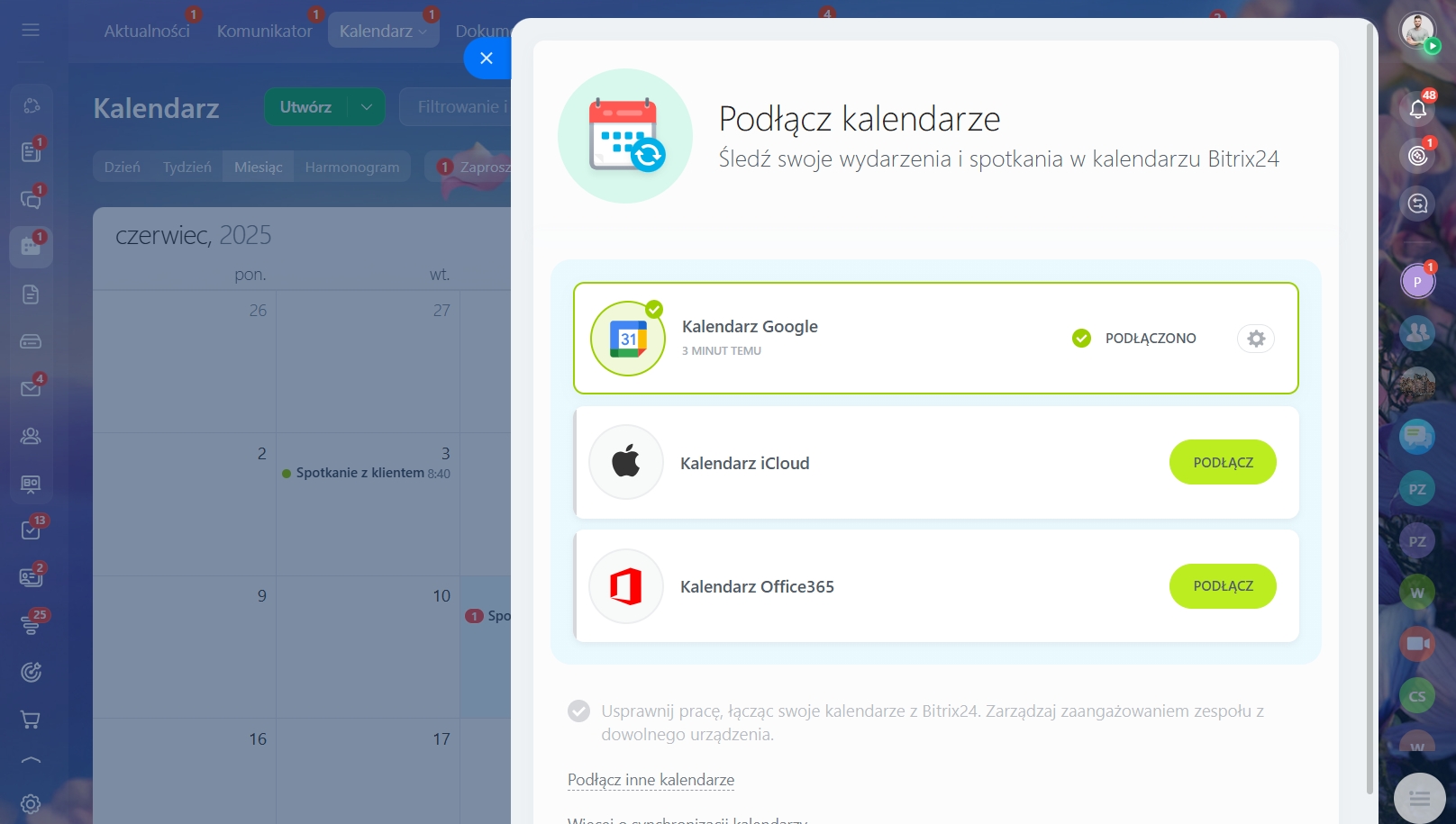The height and width of the screenshot is (824, 1456).
Task: Open the target icon with badge 1 on right
Action: [x=1417, y=156]
